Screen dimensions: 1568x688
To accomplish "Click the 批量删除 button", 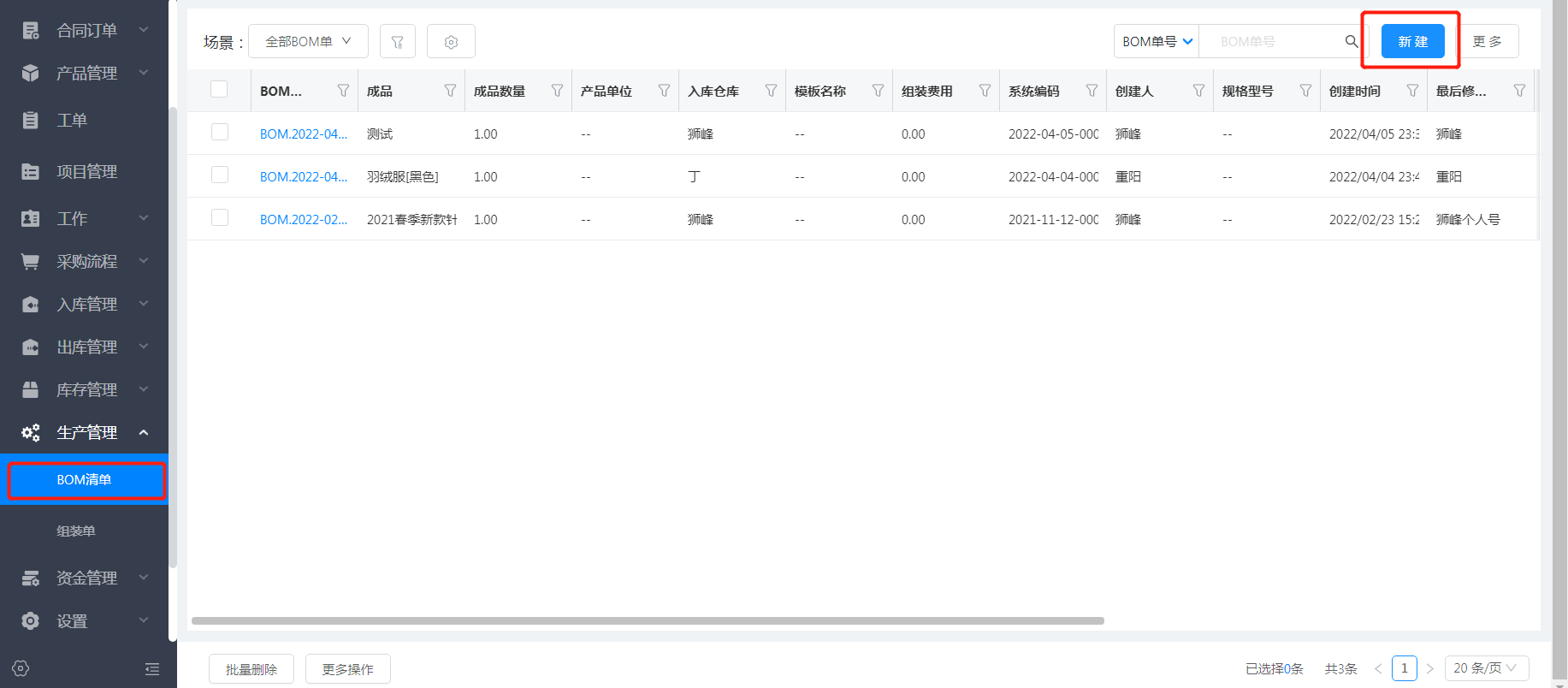I will 251,669.
